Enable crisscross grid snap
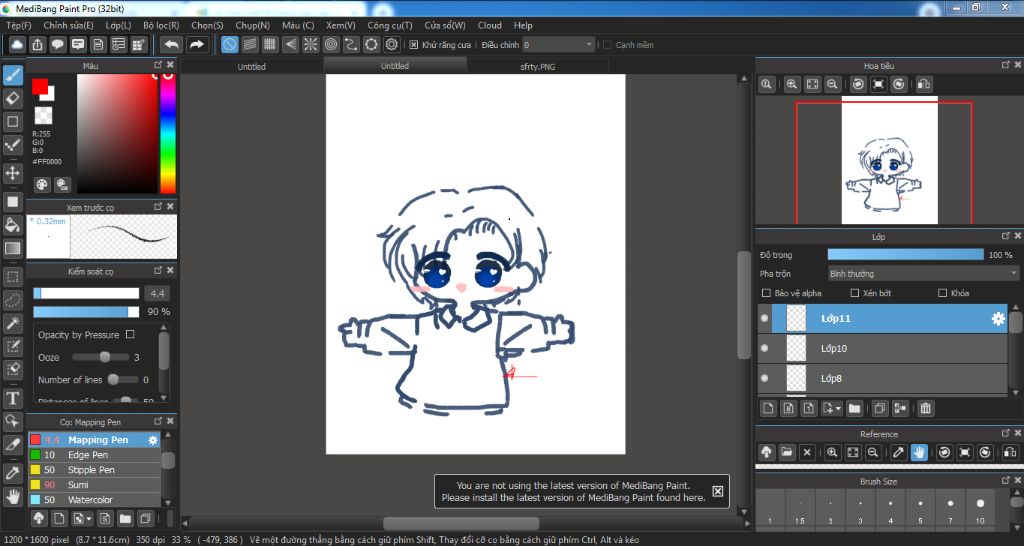 (x=270, y=44)
